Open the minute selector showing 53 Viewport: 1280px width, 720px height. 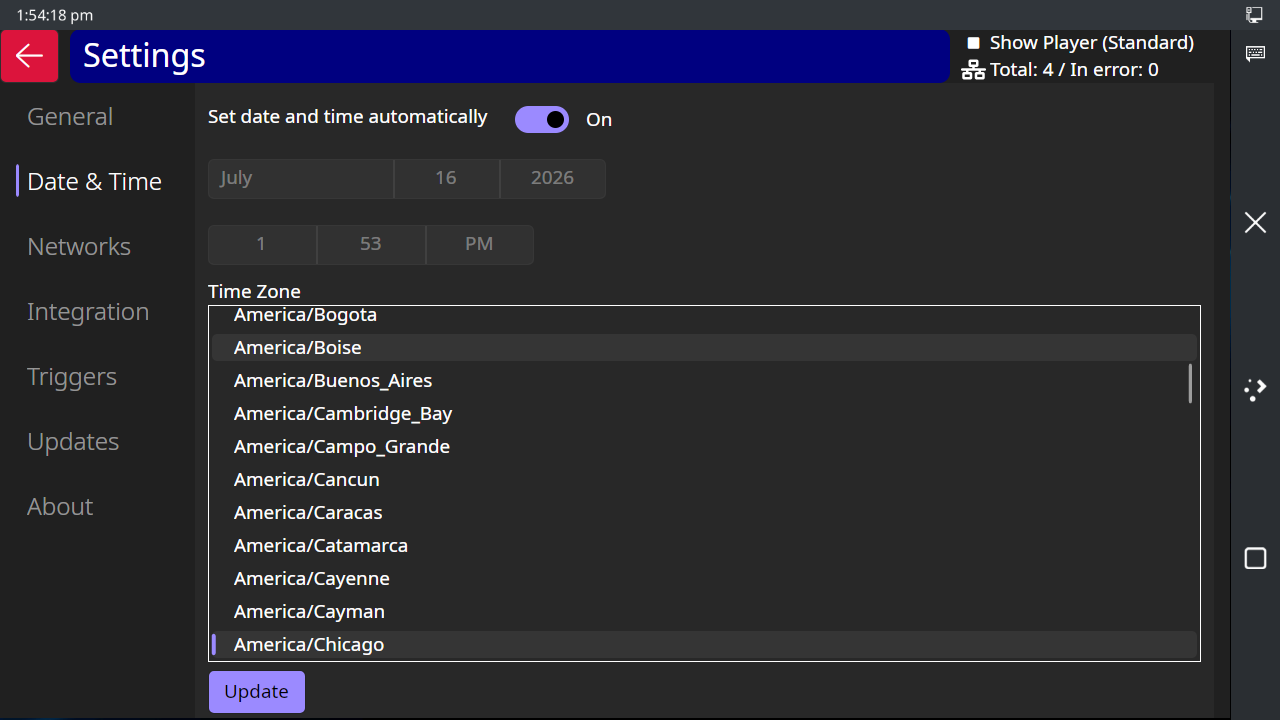point(371,245)
